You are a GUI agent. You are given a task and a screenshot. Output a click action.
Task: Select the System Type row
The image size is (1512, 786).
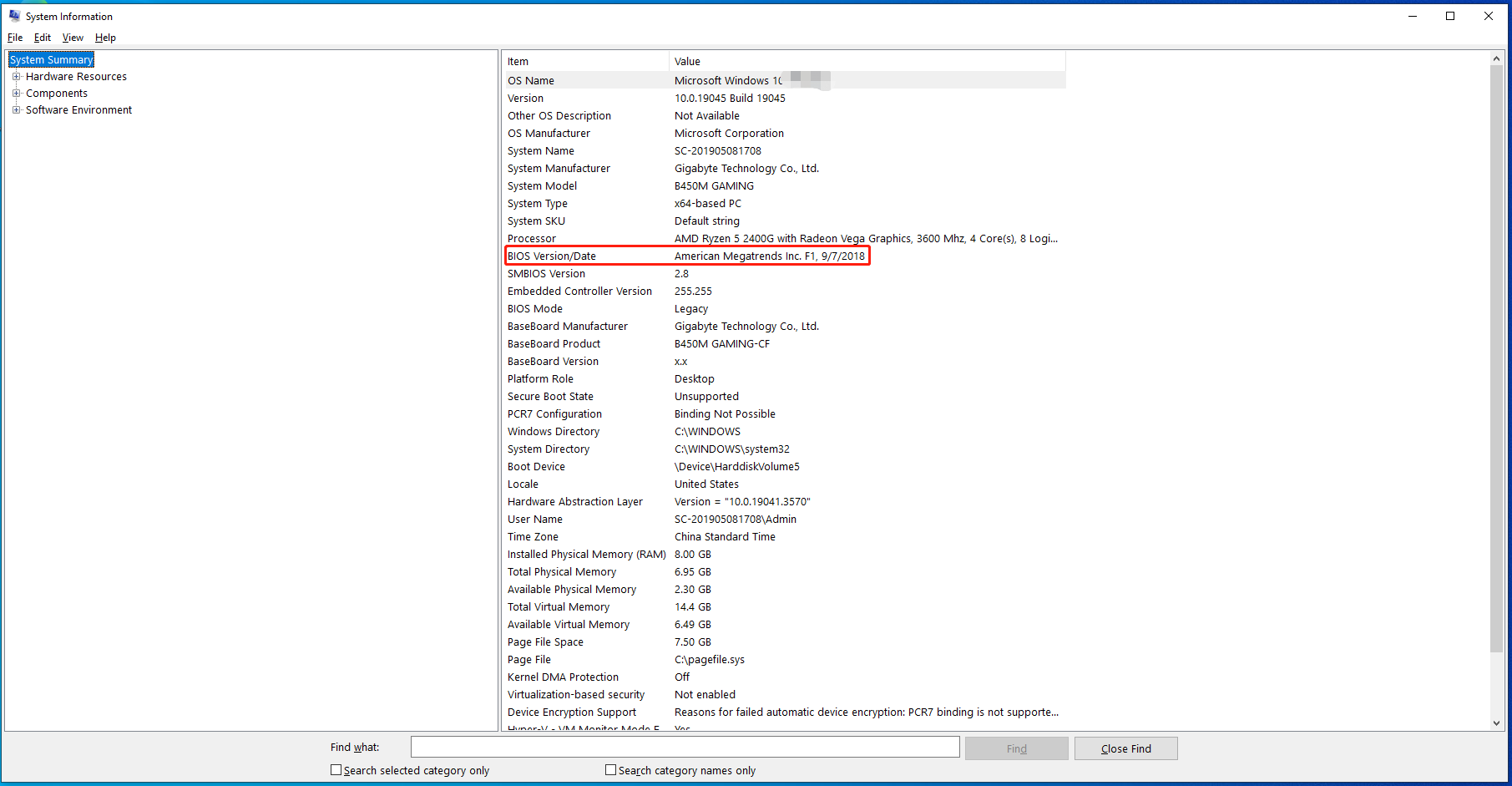click(784, 203)
